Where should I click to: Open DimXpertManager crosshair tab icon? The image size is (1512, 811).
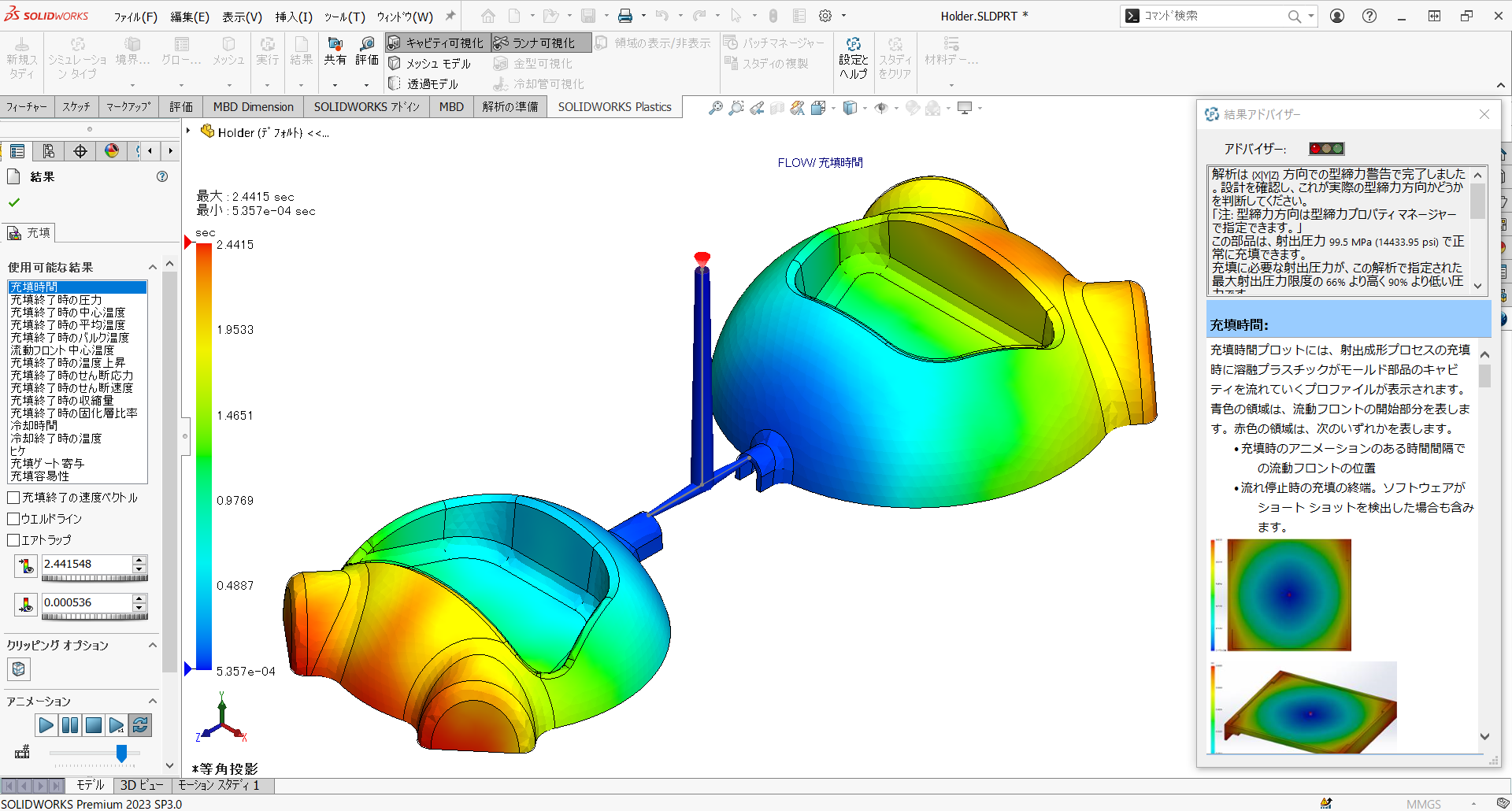(80, 151)
